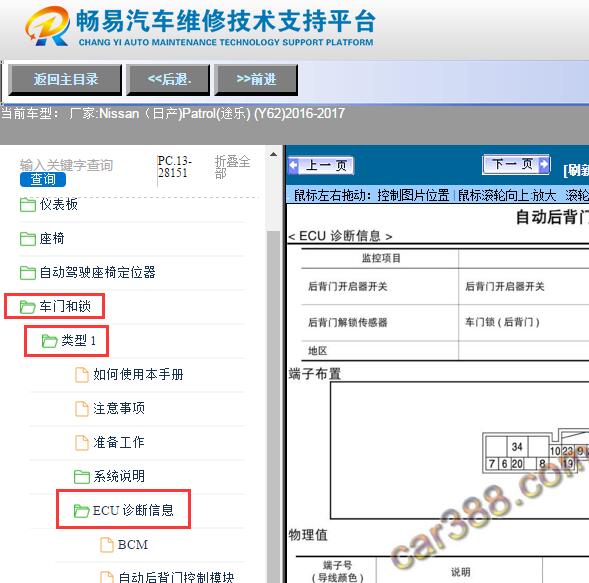Expand the 系统说明 folder
This screenshot has width=589, height=583.
pos(119,476)
